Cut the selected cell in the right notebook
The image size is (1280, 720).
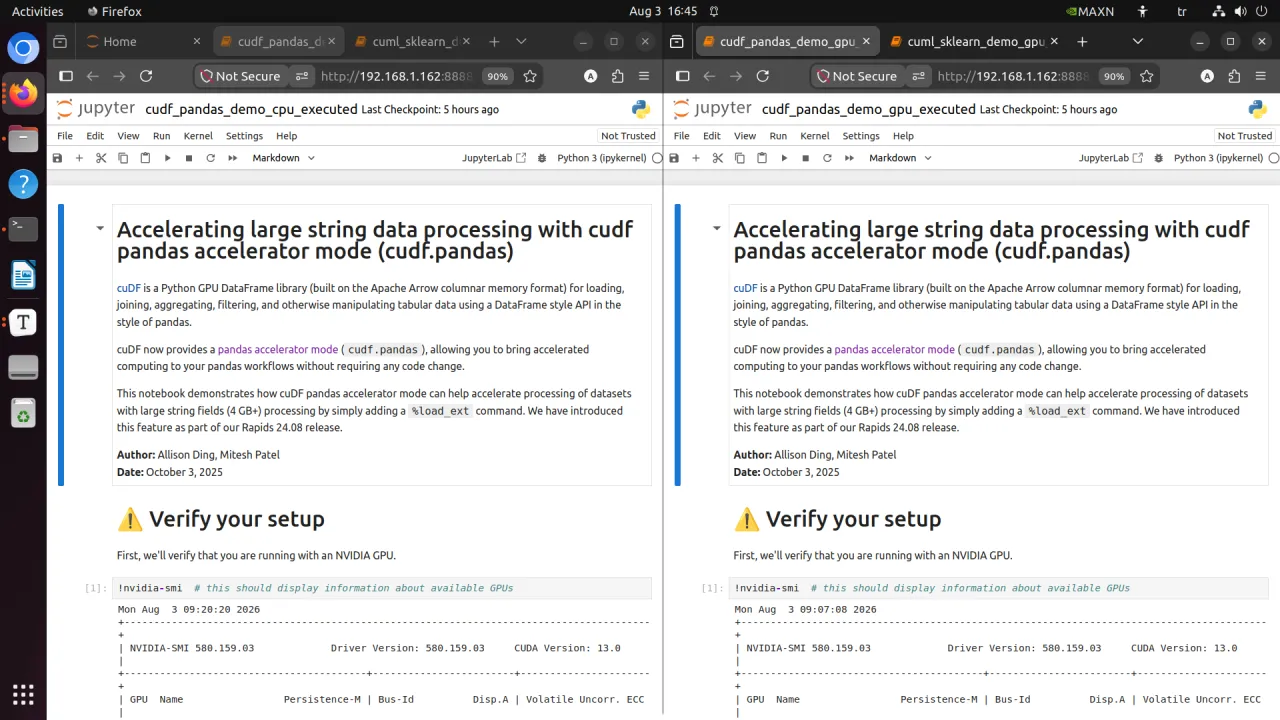click(718, 158)
